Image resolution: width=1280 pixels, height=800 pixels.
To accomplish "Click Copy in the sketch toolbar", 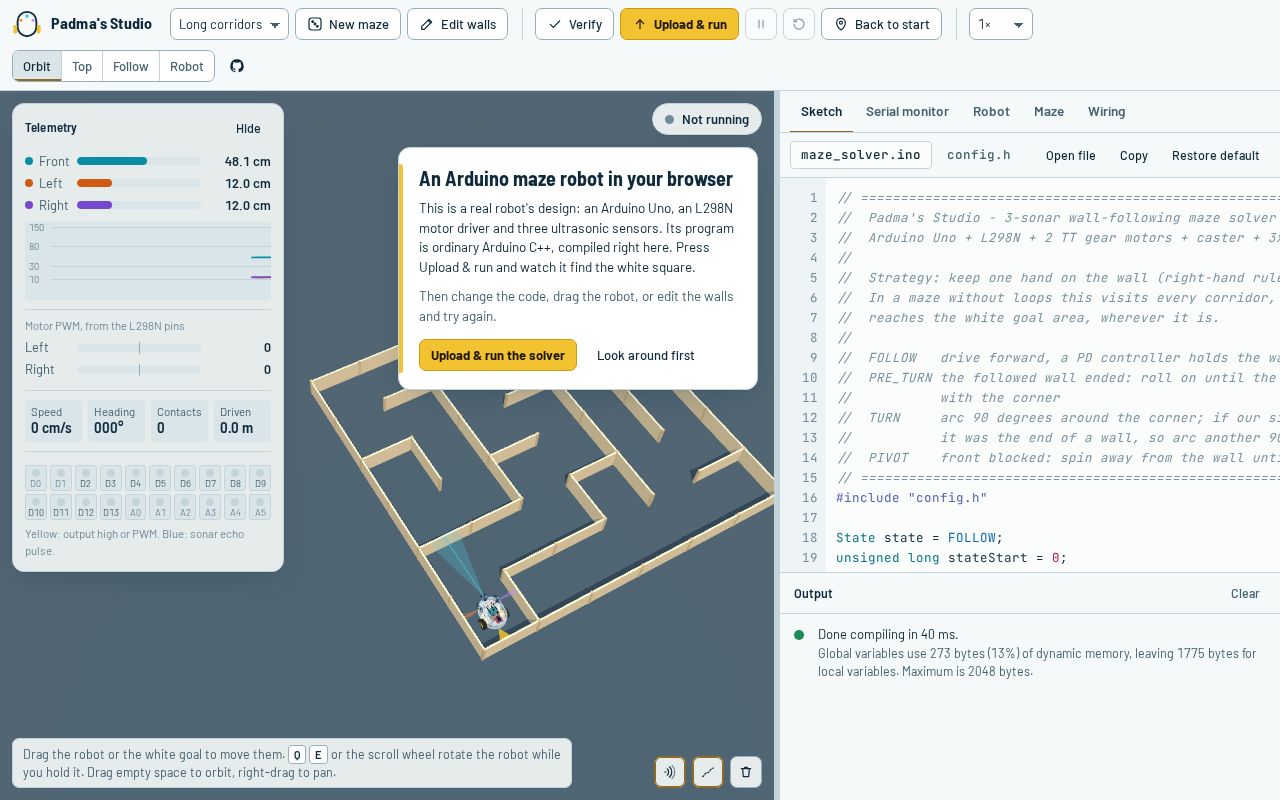I will tap(1134, 155).
